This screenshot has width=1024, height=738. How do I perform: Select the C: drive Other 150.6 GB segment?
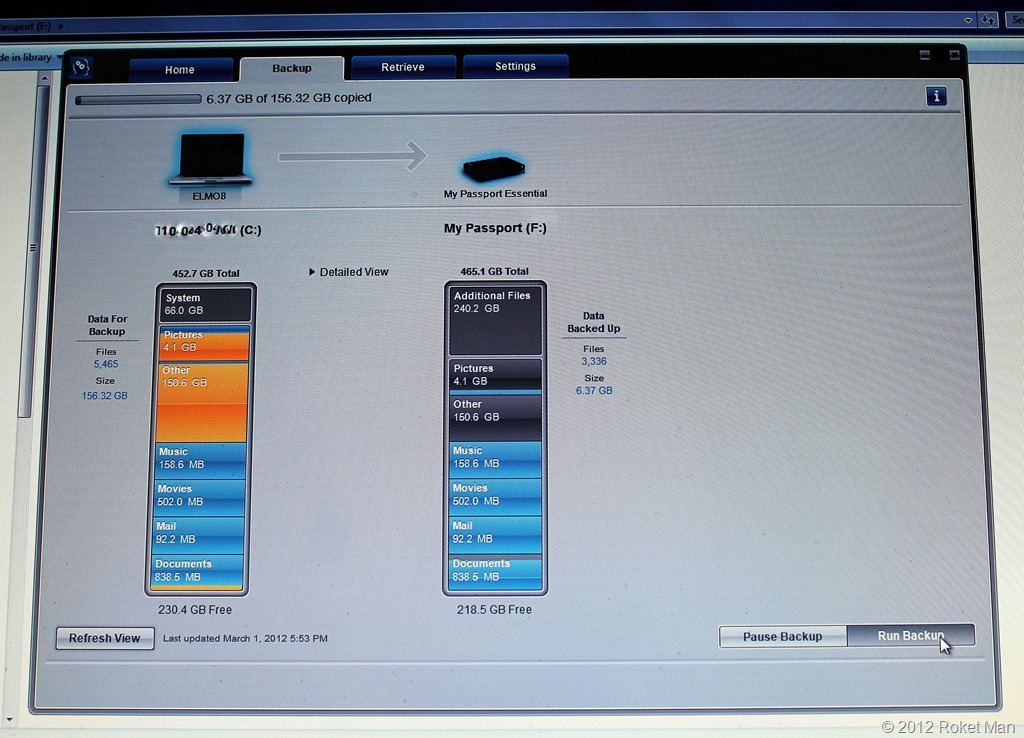point(202,402)
